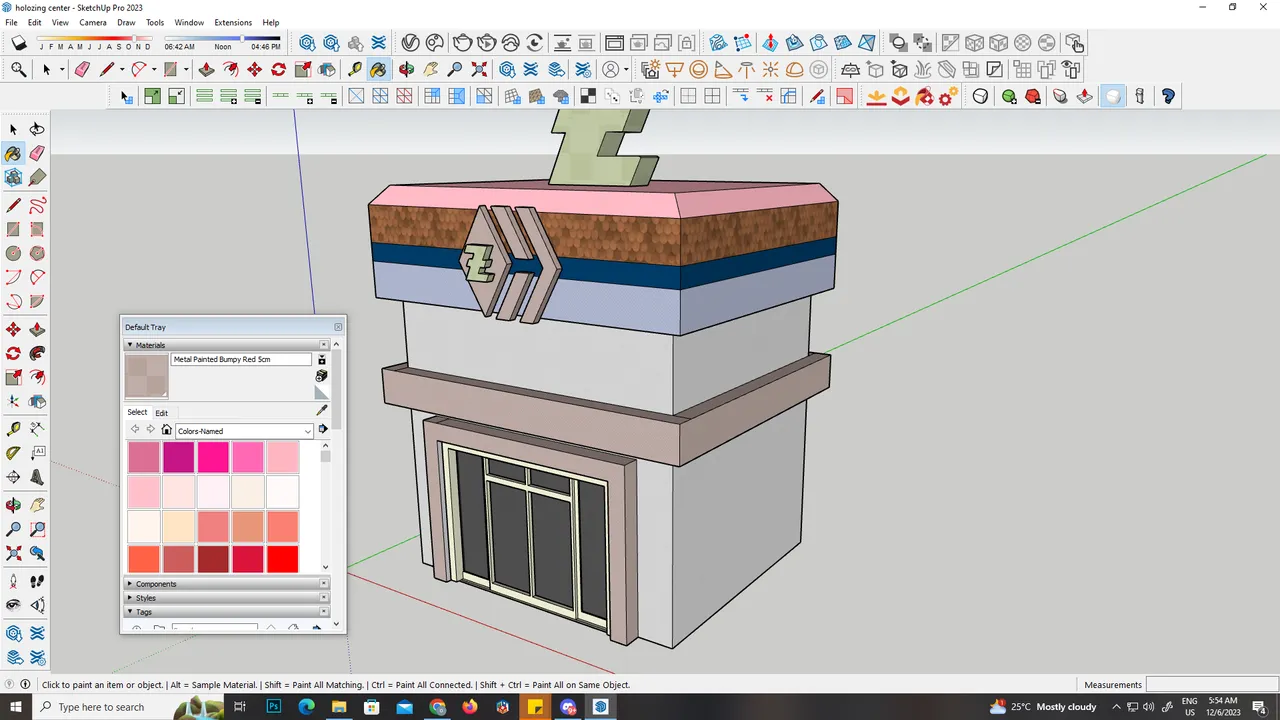
Task: Activate the Push/Pull tool in left toolbar
Action: tap(37, 329)
